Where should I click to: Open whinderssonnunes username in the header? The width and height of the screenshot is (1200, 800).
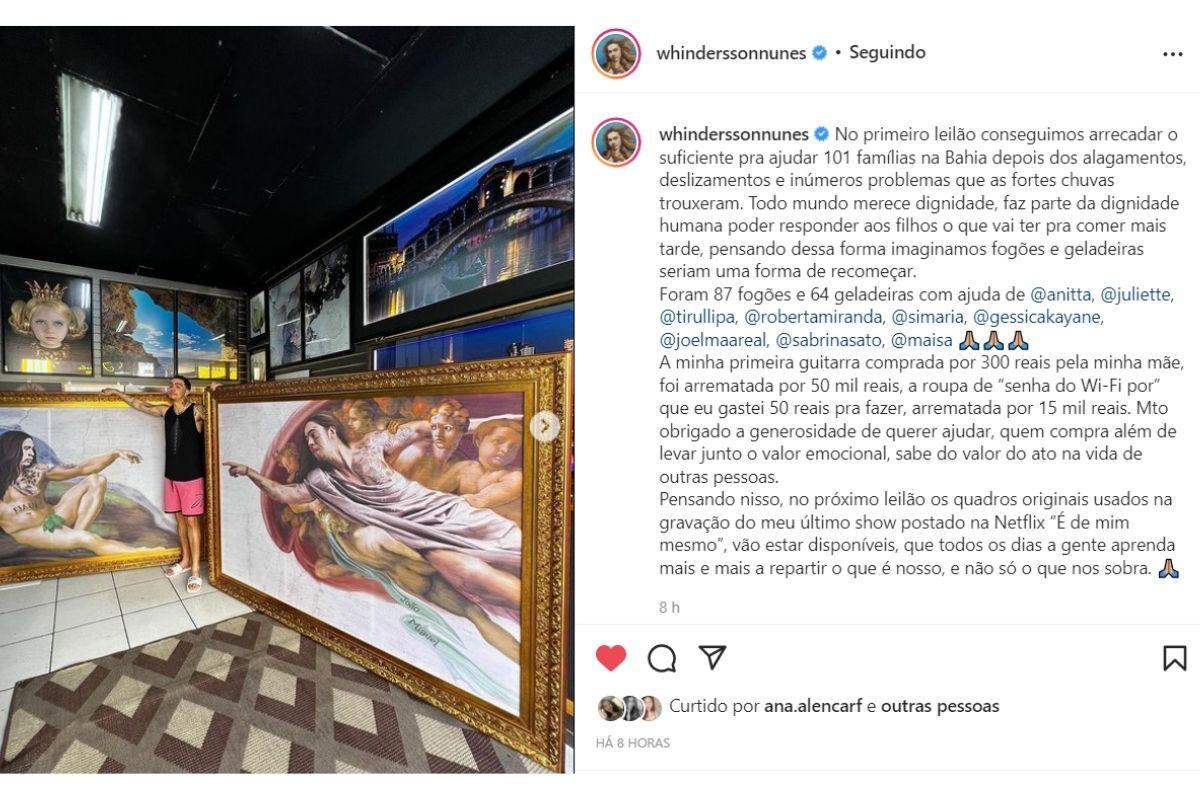tap(731, 53)
